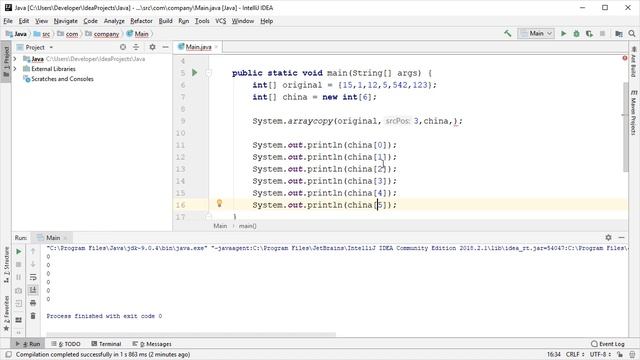This screenshot has height=360, width=640.
Task: Hide the Run tool window
Action: pyautogui.click(x=621, y=238)
